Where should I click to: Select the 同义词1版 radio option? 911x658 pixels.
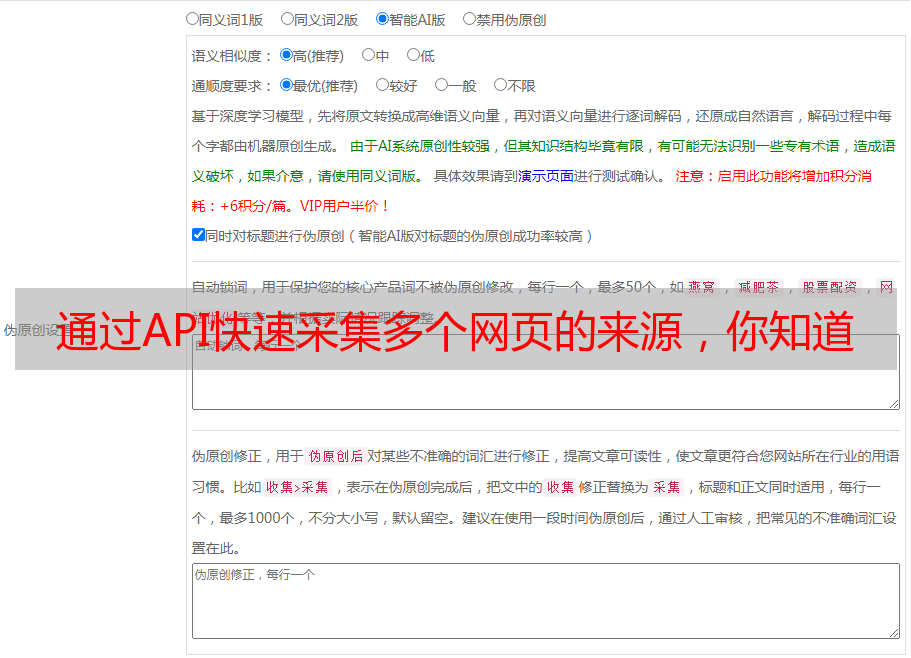point(193,18)
